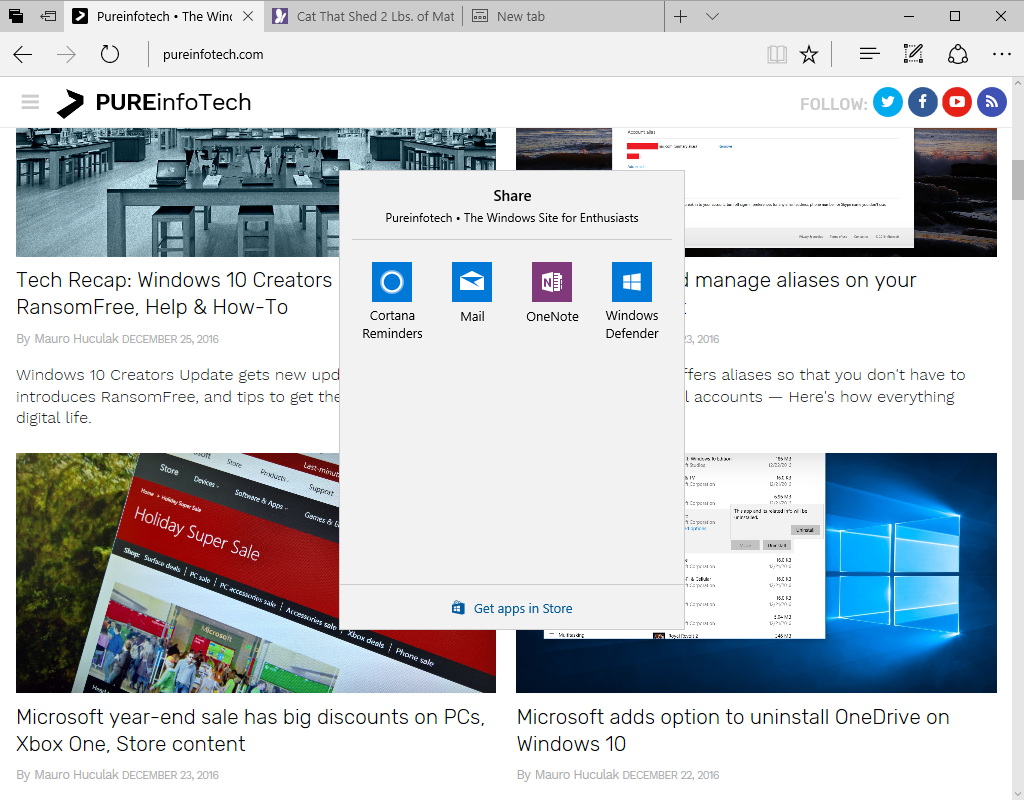Click Mauro Huculak under year-end sale article
The image size is (1024, 800).
click(x=76, y=775)
